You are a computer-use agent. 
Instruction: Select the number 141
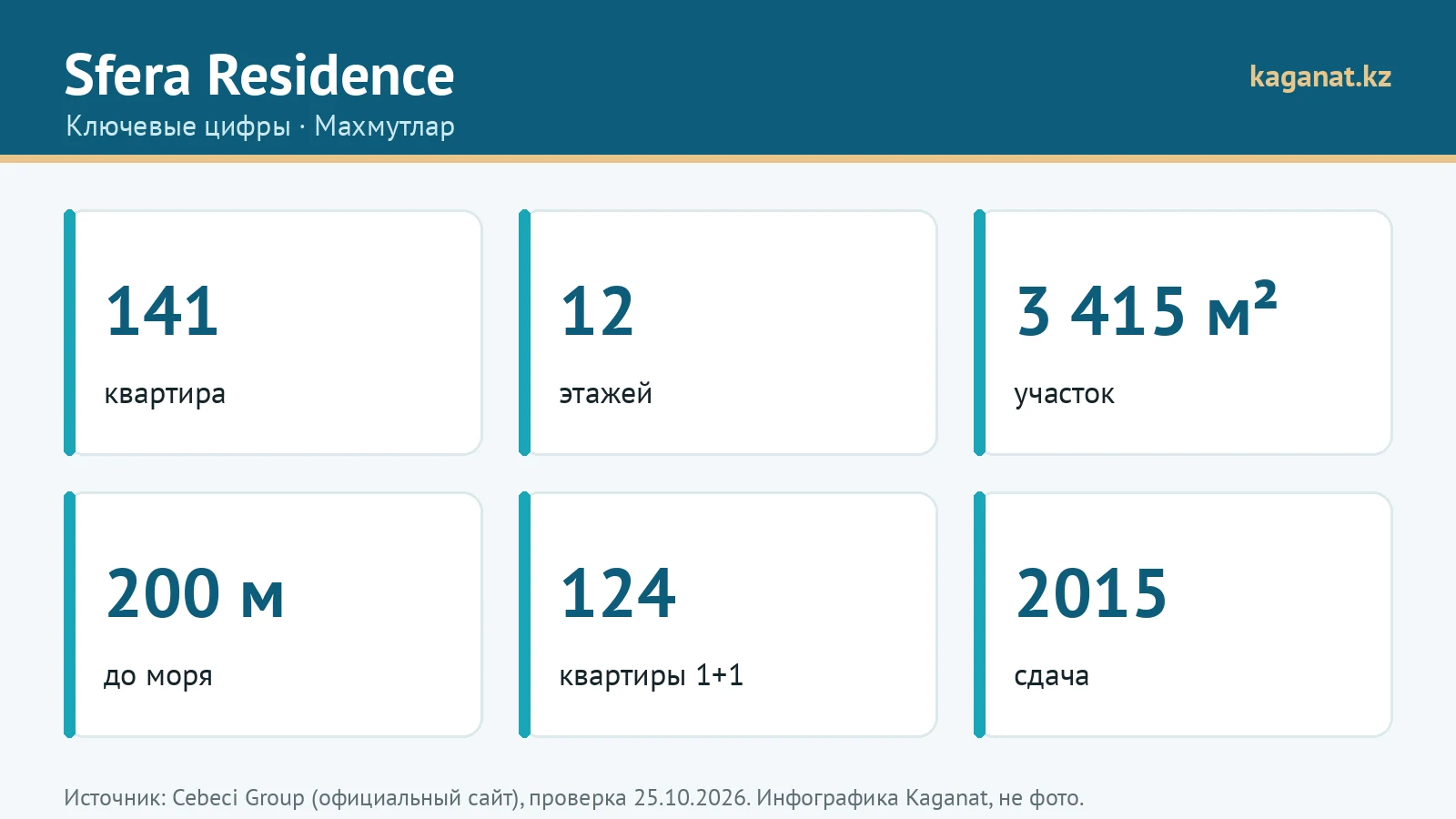click(x=162, y=311)
